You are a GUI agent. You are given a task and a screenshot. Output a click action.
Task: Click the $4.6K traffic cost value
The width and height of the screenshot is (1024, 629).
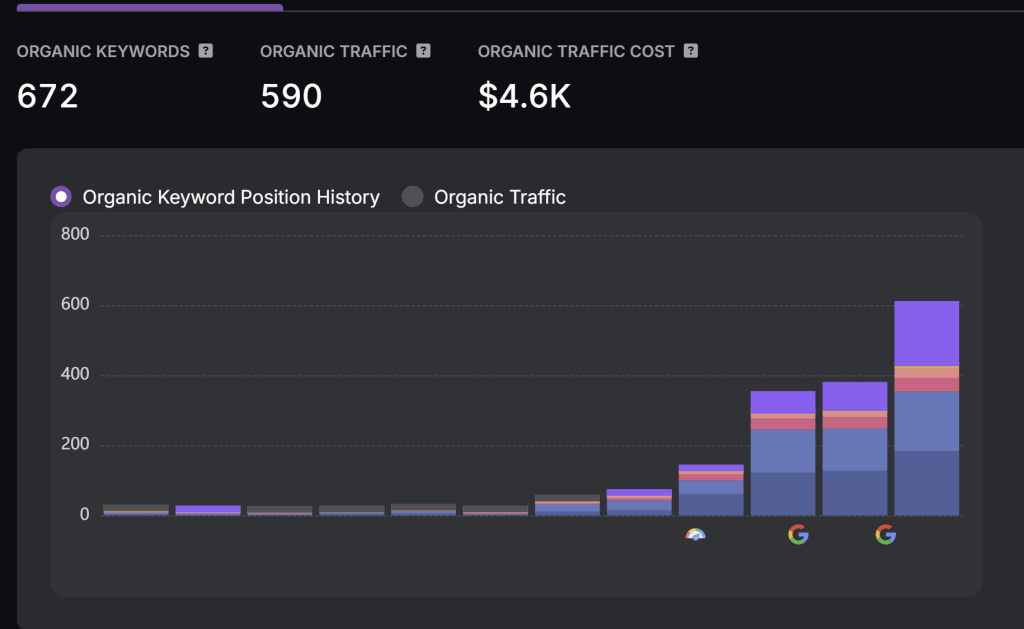click(524, 96)
